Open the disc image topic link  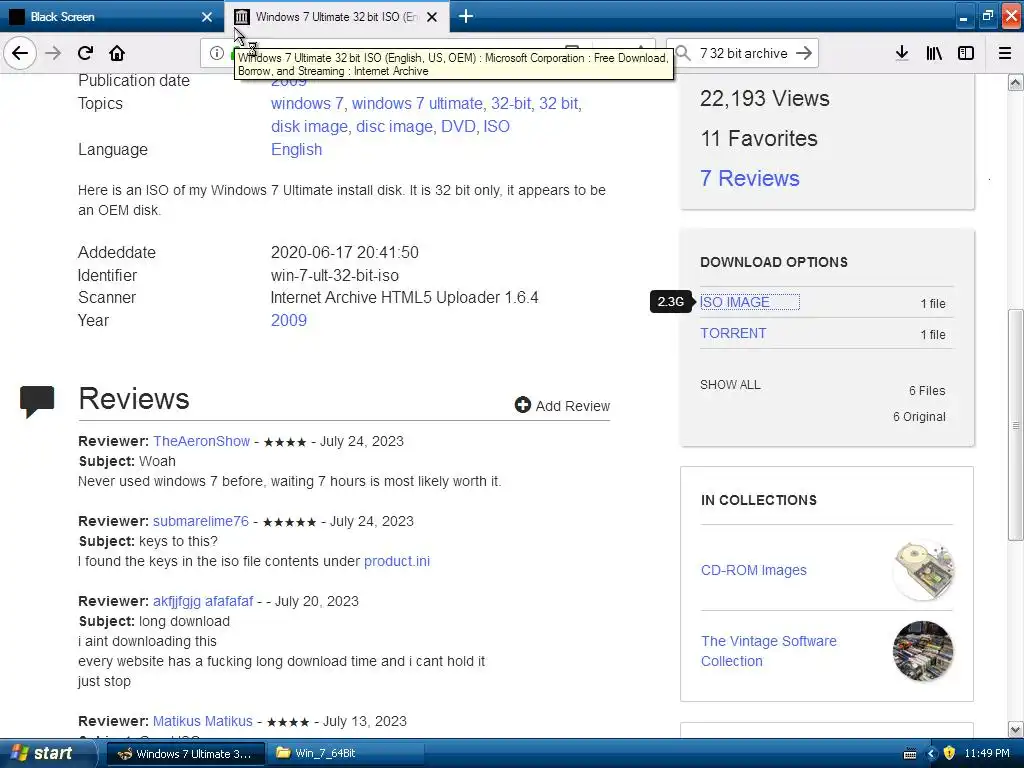click(394, 126)
